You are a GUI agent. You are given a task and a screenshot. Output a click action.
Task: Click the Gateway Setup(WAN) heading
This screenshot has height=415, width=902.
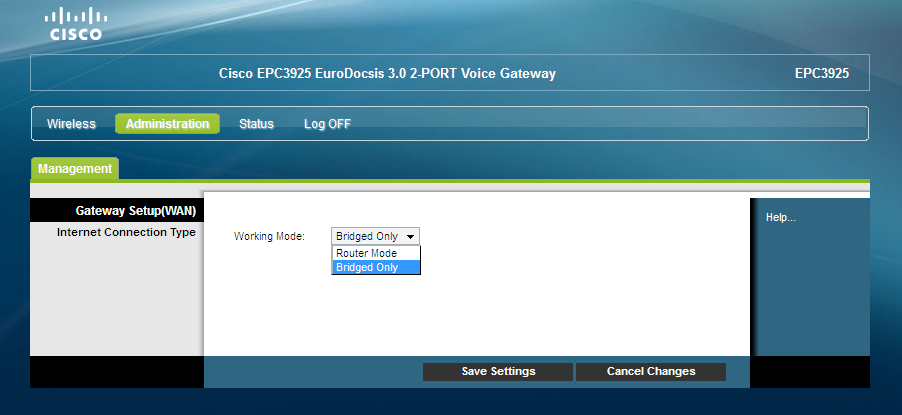[x=136, y=211]
